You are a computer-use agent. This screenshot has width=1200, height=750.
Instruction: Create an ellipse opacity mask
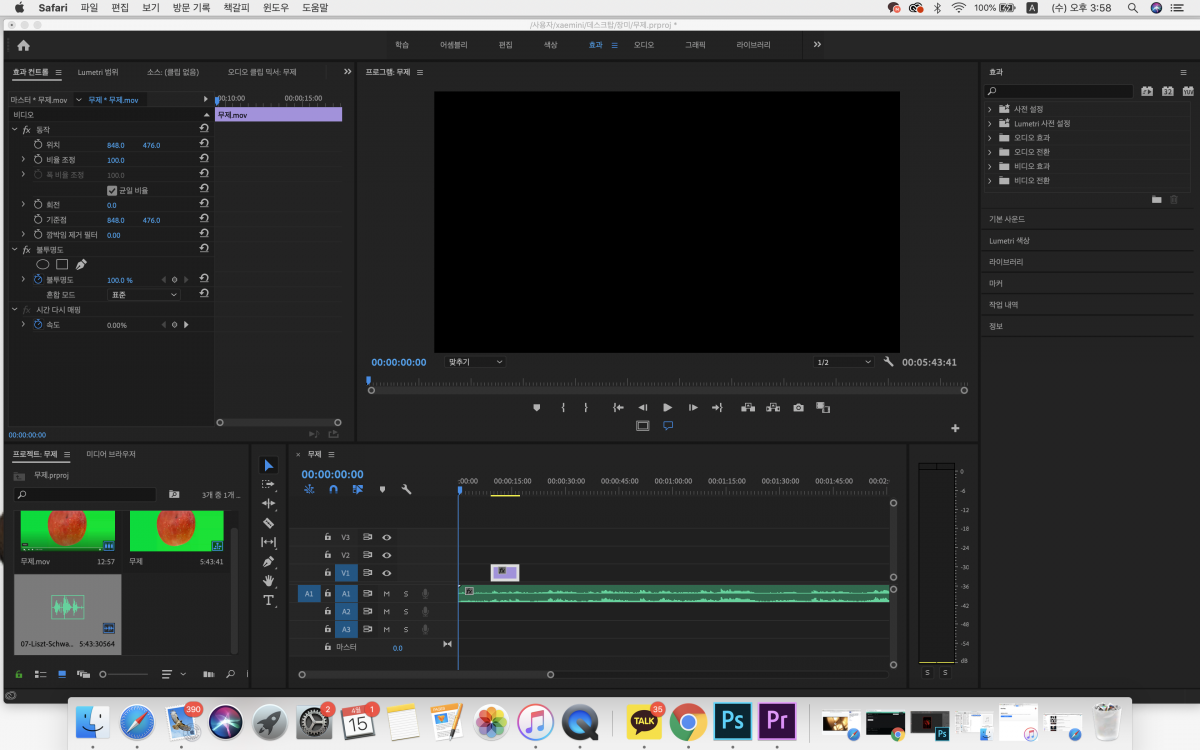[x=43, y=264]
